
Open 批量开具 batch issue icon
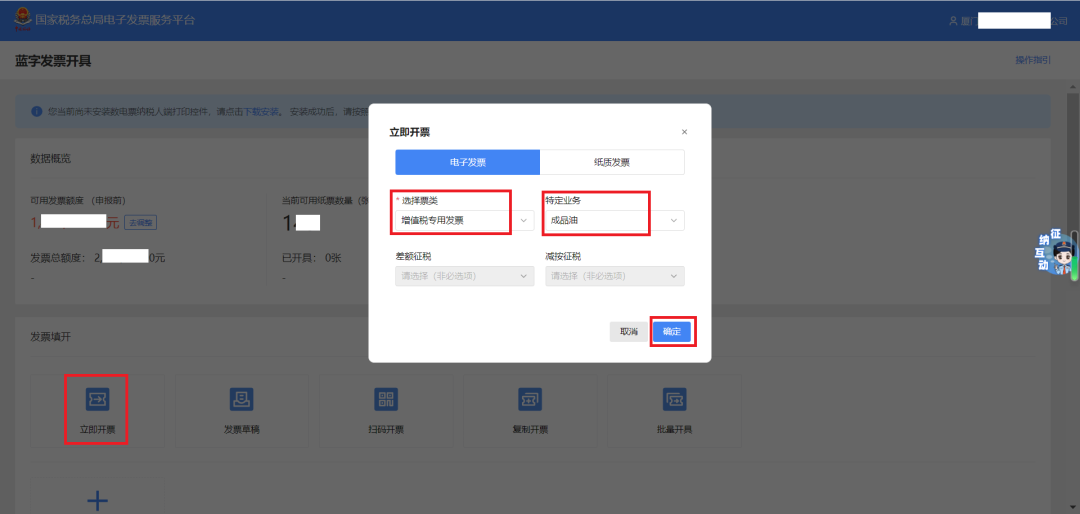point(674,398)
